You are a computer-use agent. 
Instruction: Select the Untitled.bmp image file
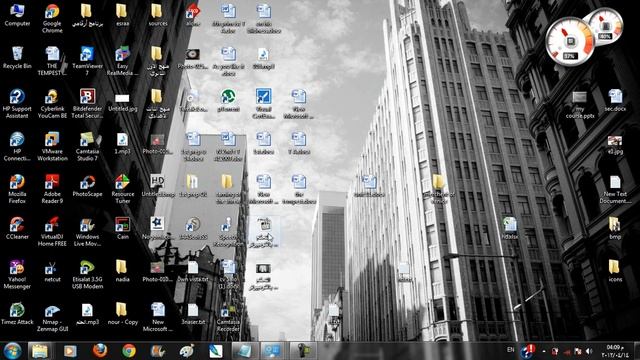tap(158, 186)
